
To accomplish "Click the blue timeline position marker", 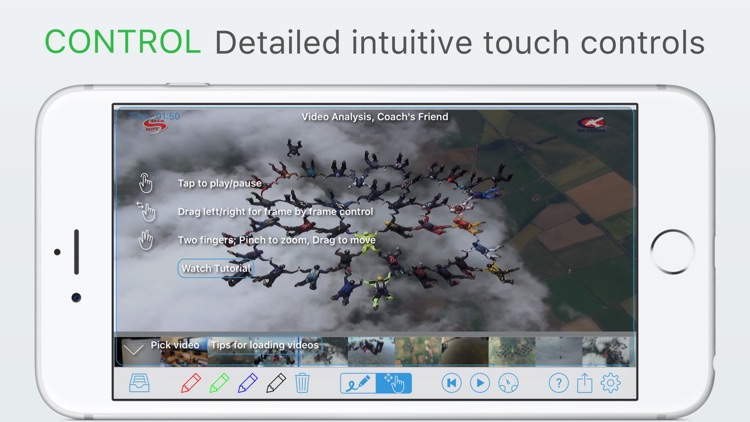I will click(299, 352).
